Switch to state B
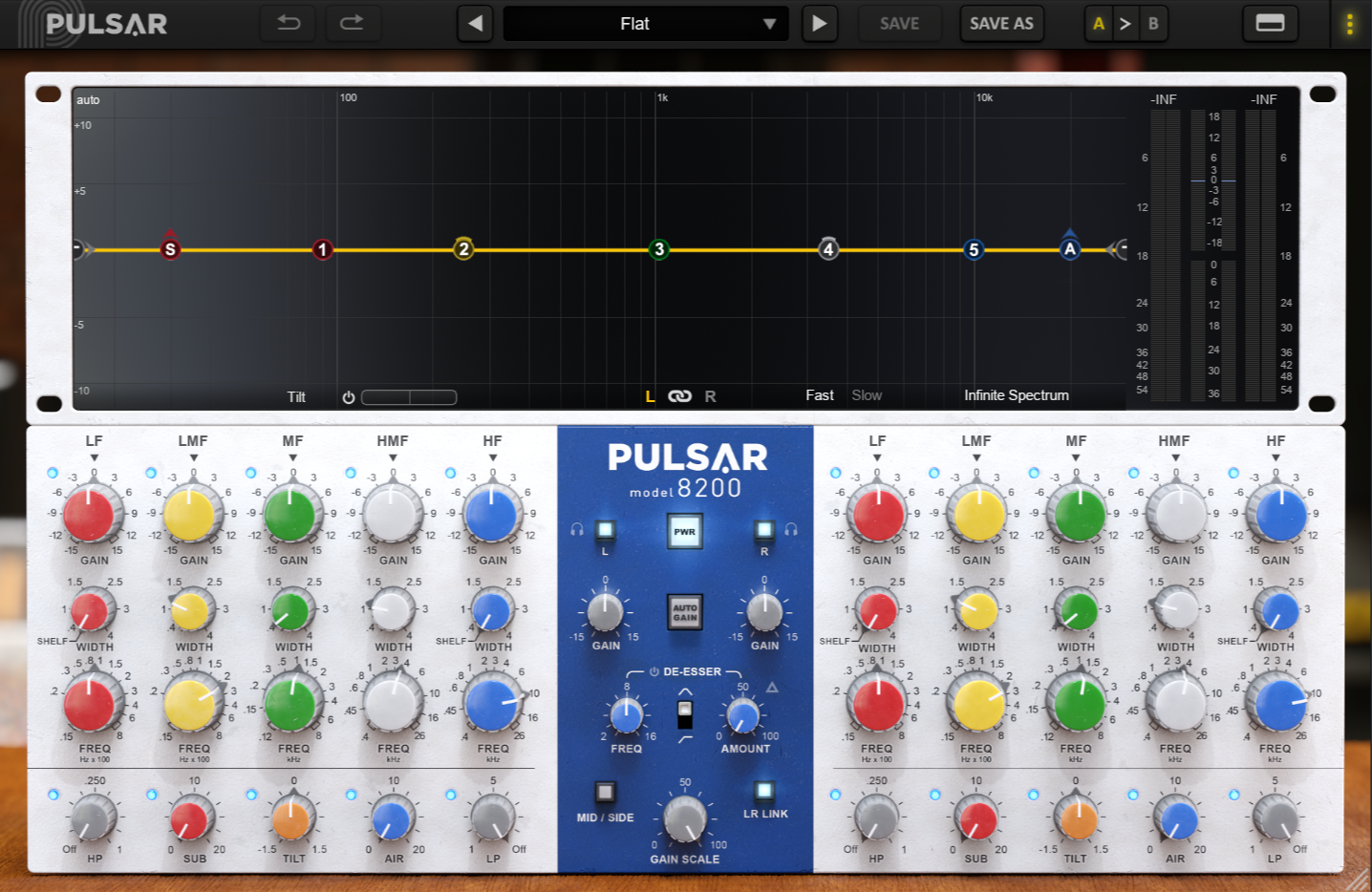The image size is (1372, 892). pyautogui.click(x=1153, y=24)
